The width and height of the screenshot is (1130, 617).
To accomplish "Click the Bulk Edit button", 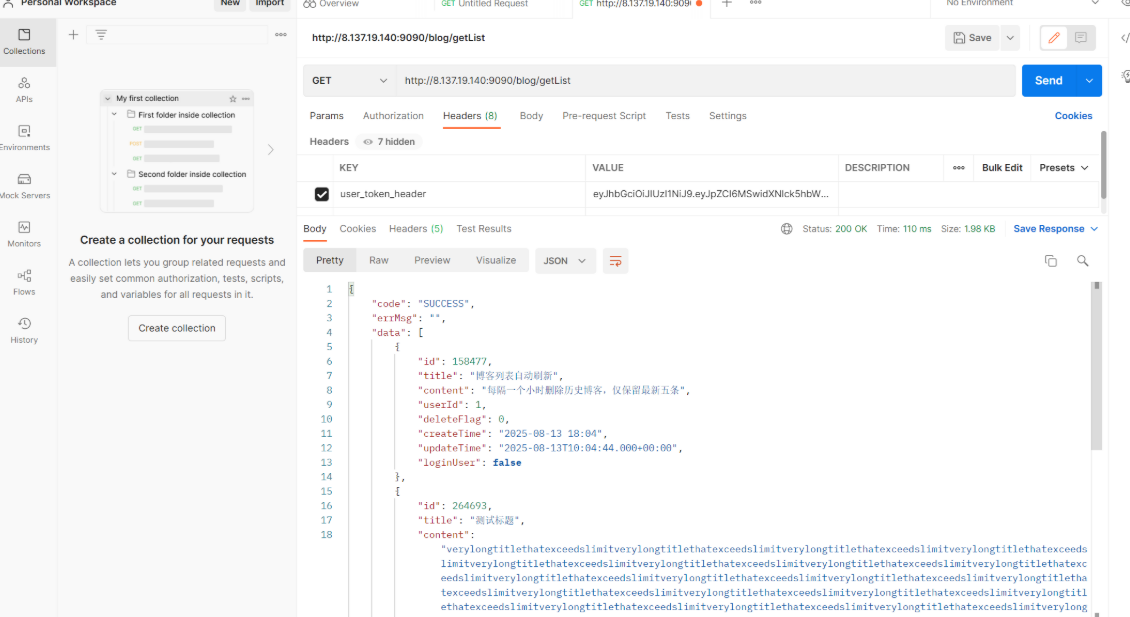I will coord(1002,168).
